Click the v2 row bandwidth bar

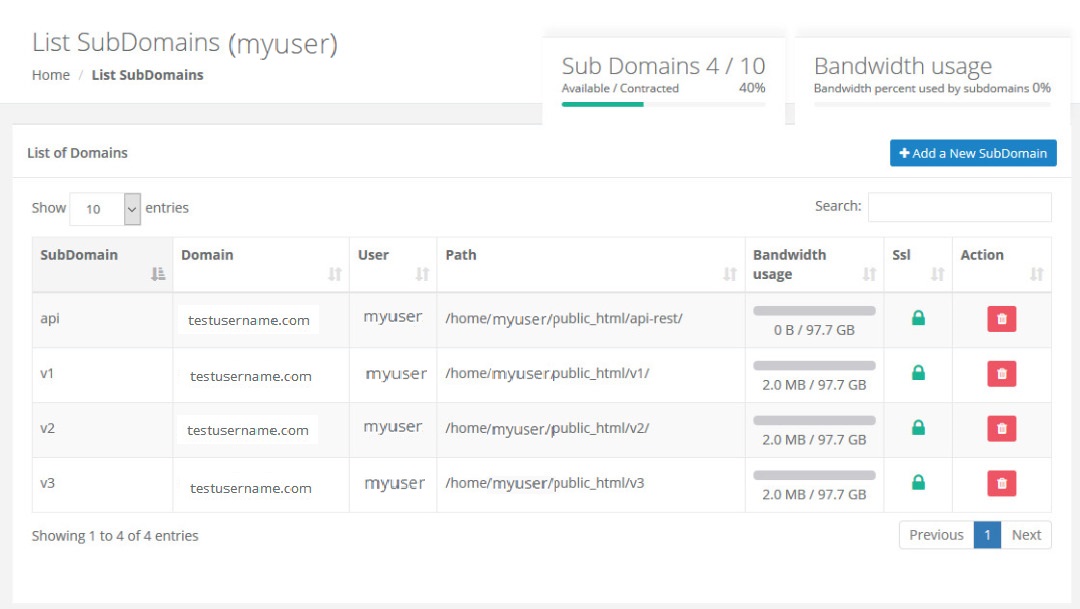point(814,420)
